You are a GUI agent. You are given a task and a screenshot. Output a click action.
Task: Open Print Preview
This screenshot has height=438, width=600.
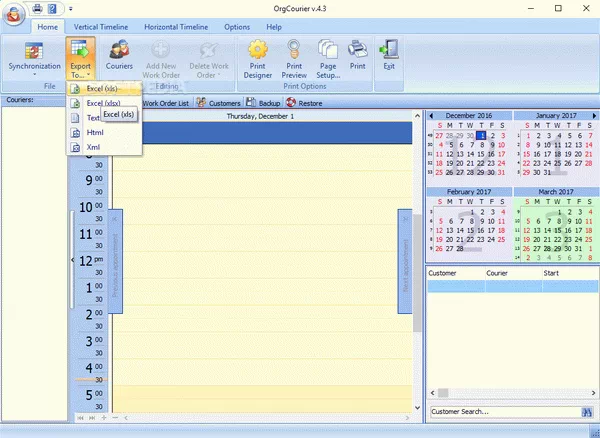[294, 56]
